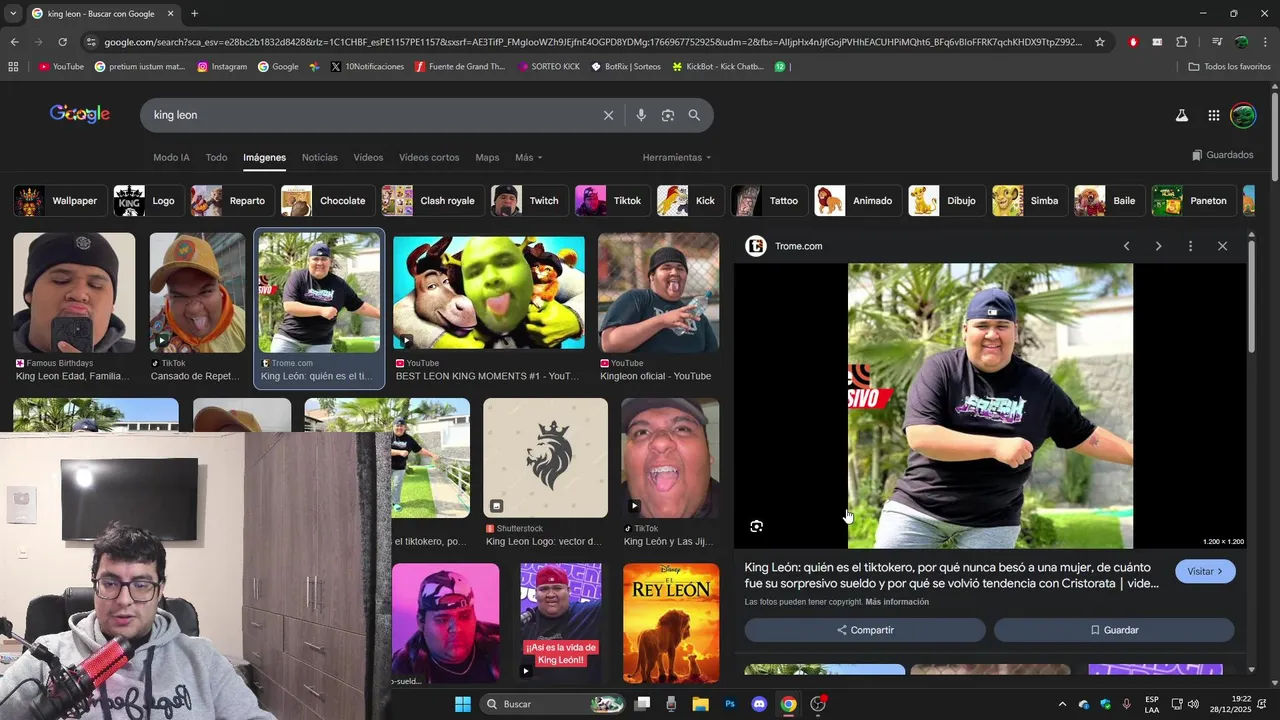The width and height of the screenshot is (1280, 720).
Task: Open SORTEO KICK bookmark
Action: pos(549,67)
